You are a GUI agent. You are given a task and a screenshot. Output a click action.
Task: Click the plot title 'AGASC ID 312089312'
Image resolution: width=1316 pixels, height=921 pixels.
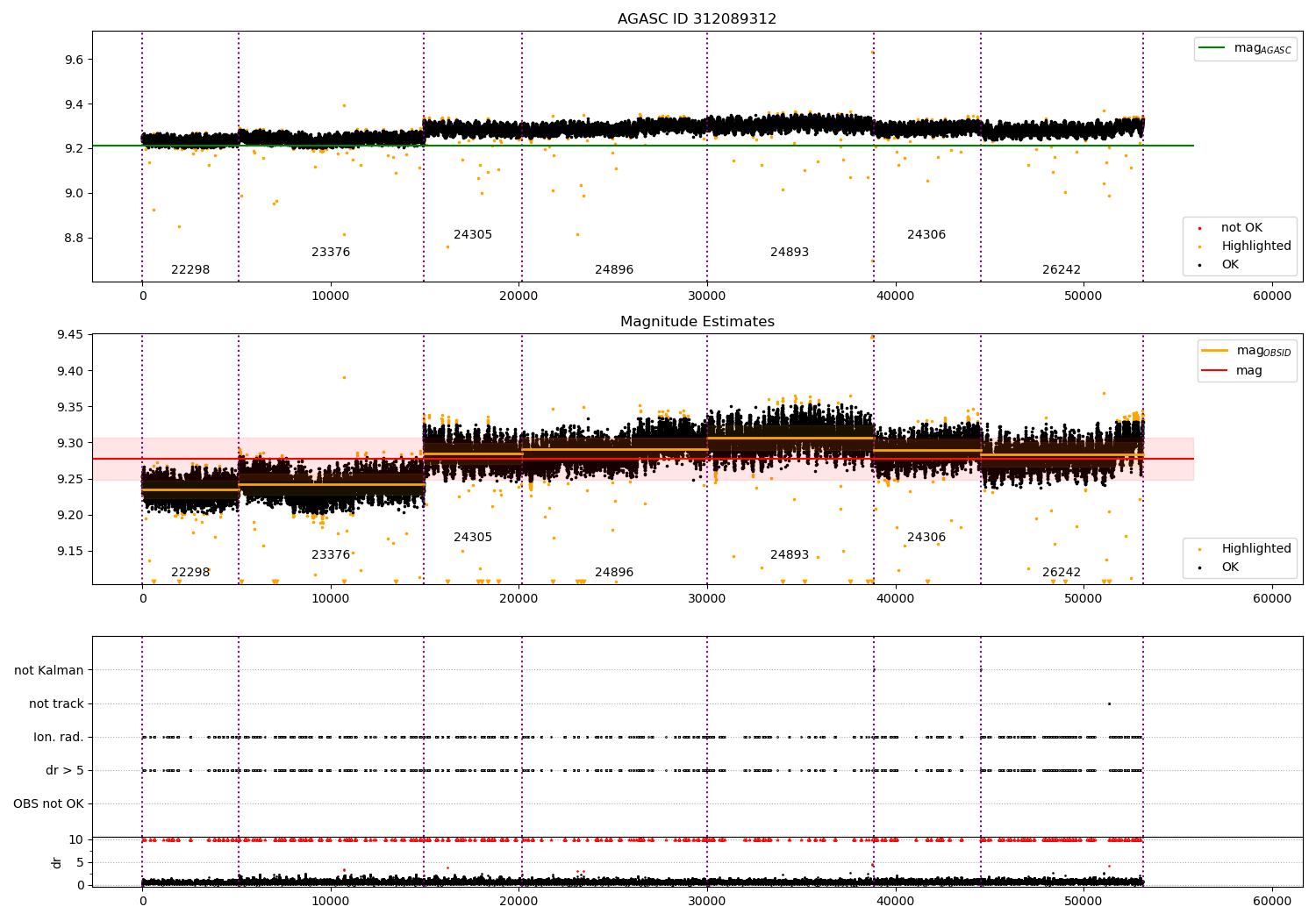[697, 19]
